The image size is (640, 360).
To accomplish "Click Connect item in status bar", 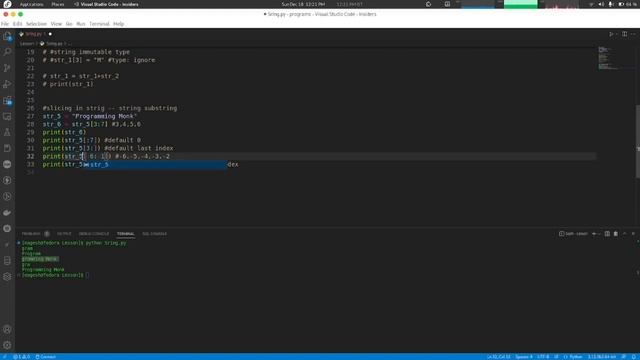I will point(45,357).
